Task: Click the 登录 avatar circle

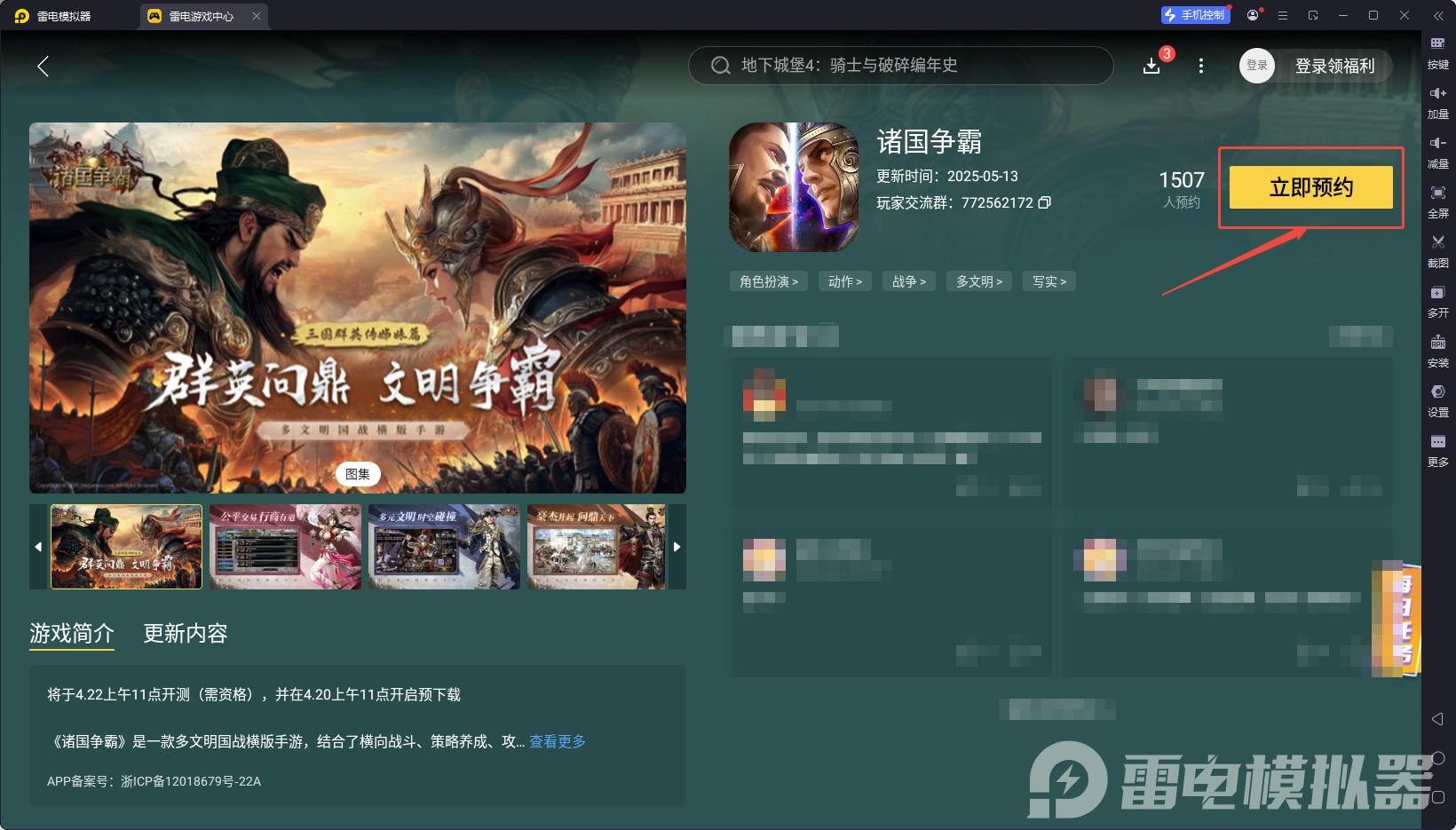Action: (x=1257, y=66)
